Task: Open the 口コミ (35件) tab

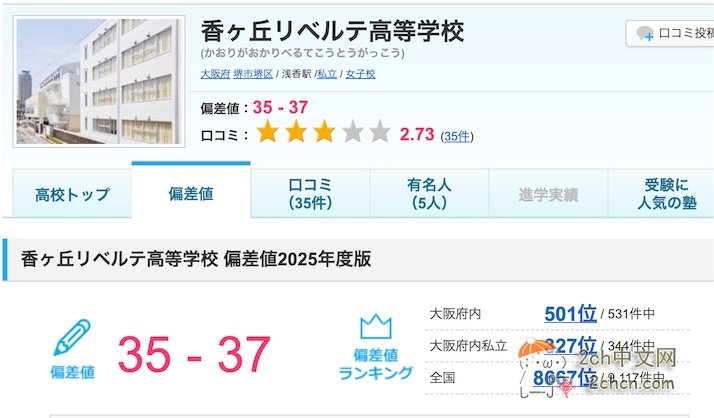Action: 310,194
